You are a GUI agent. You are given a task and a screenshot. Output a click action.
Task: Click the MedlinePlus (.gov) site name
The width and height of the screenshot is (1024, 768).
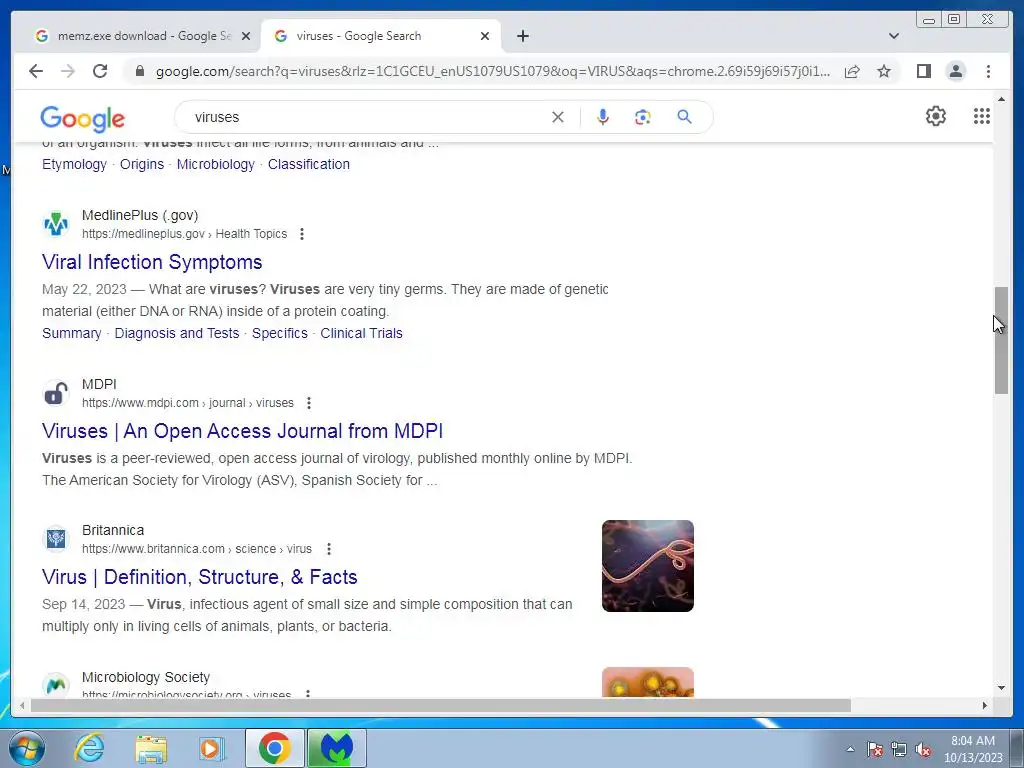[x=140, y=216]
